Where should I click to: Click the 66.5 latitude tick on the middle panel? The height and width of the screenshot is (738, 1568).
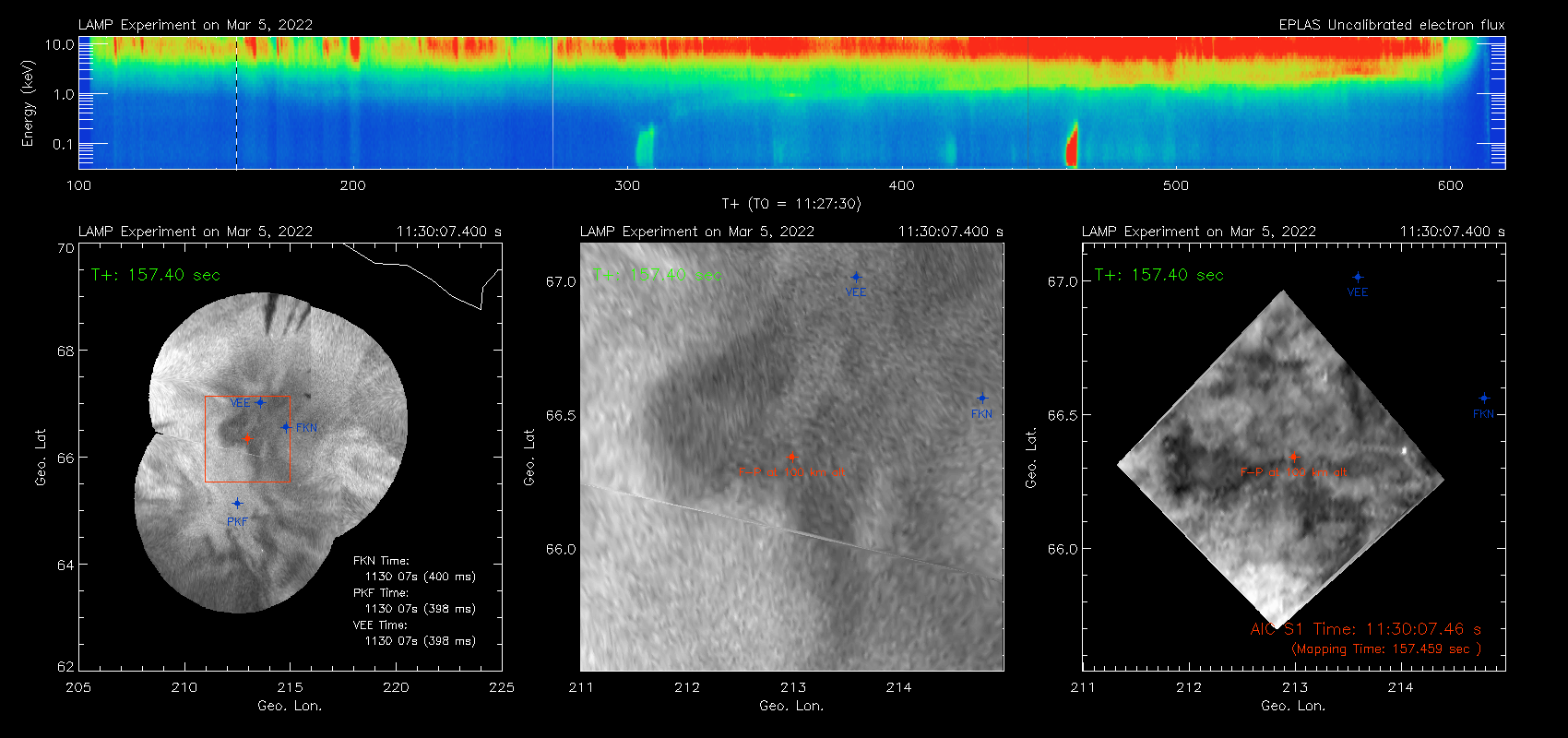click(x=560, y=415)
